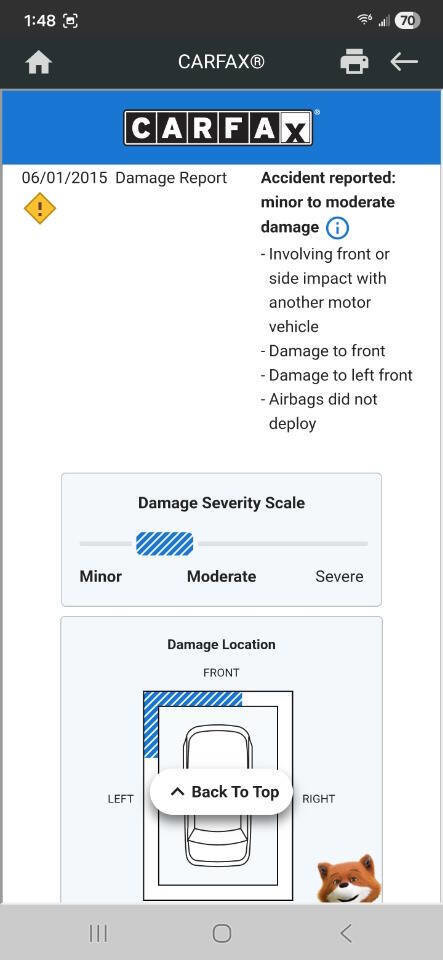Tap the Severe severity label
Screen dimensions: 443x960
click(x=339, y=576)
